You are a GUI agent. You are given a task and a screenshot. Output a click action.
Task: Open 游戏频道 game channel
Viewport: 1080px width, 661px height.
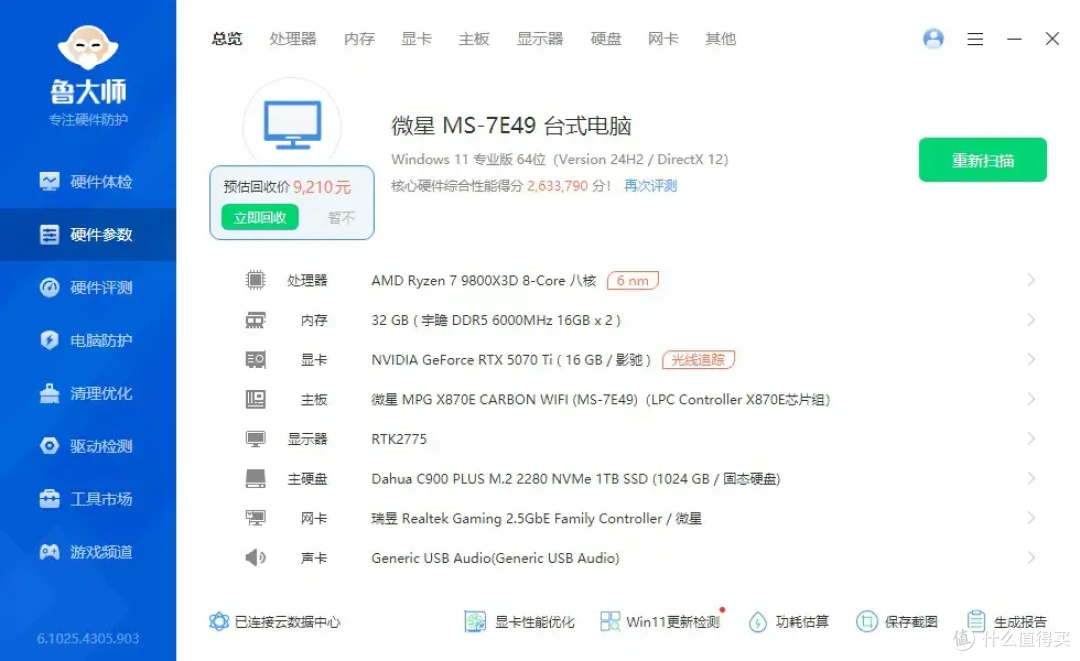(x=87, y=552)
